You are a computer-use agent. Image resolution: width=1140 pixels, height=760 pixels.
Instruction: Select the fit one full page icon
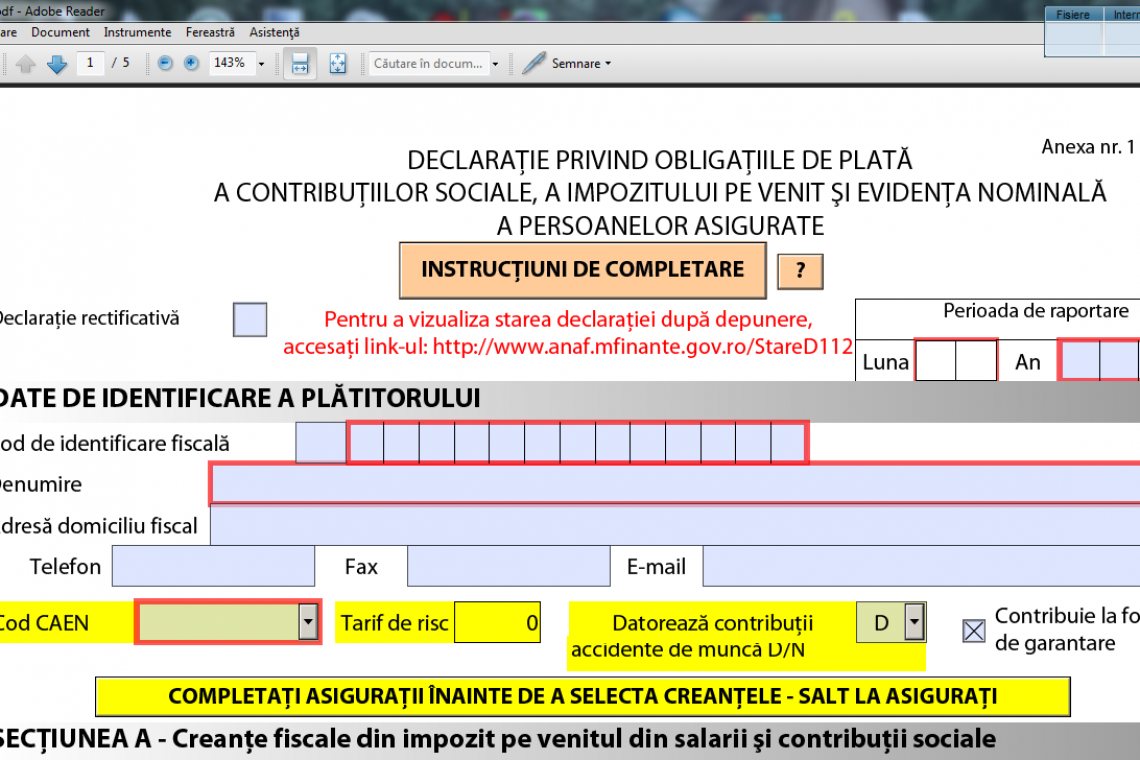pyautogui.click(x=338, y=63)
